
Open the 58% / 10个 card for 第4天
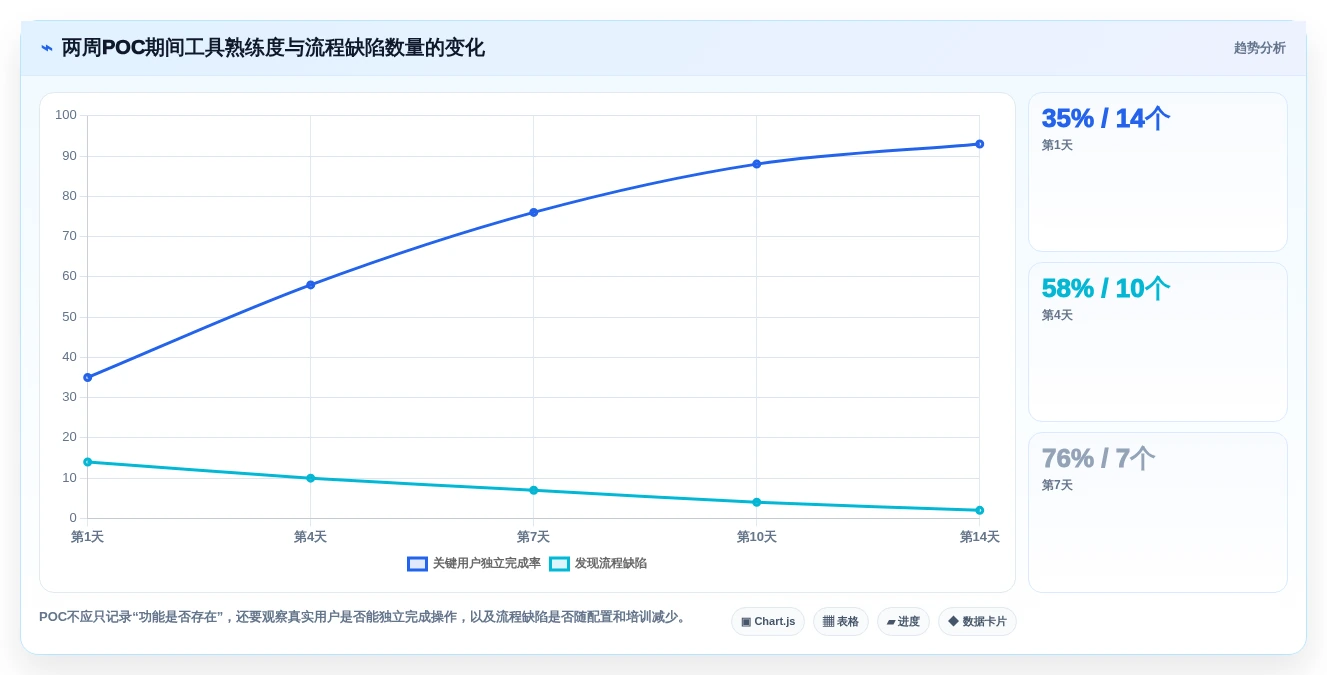point(1158,342)
